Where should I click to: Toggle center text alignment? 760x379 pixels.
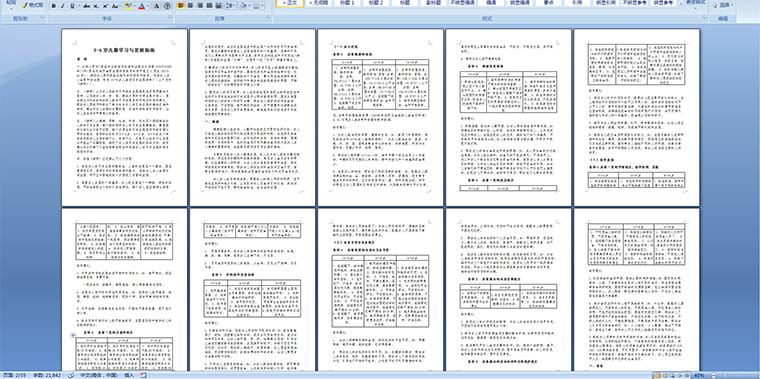190,6
